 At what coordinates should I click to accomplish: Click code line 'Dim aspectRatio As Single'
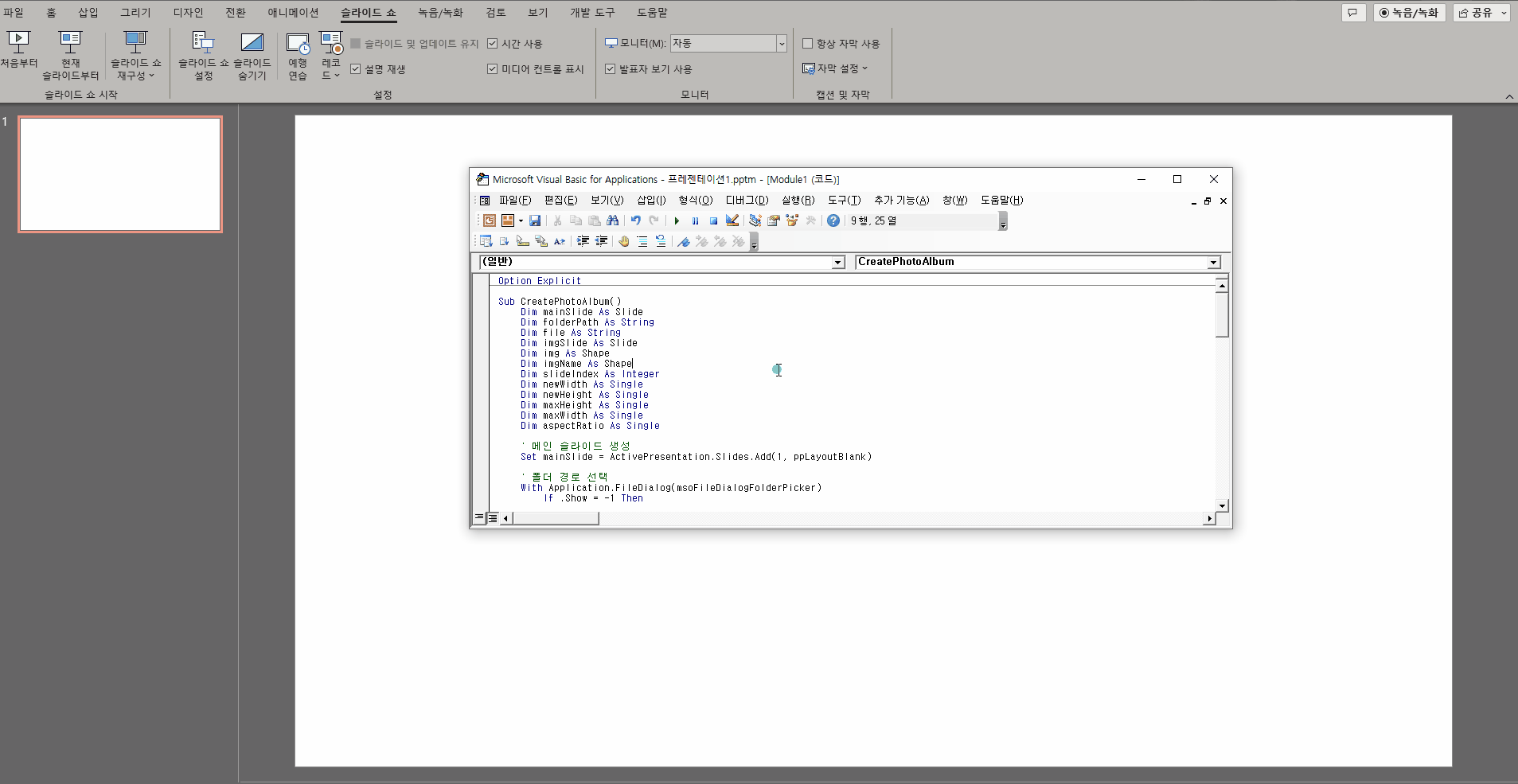[590, 426]
